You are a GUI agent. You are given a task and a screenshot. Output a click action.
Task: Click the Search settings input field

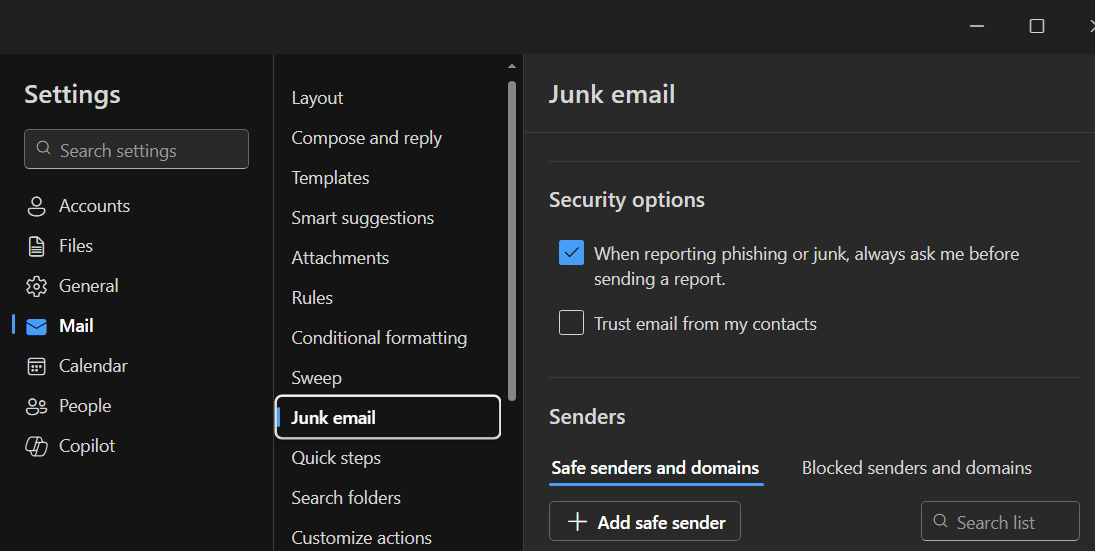click(x=136, y=149)
